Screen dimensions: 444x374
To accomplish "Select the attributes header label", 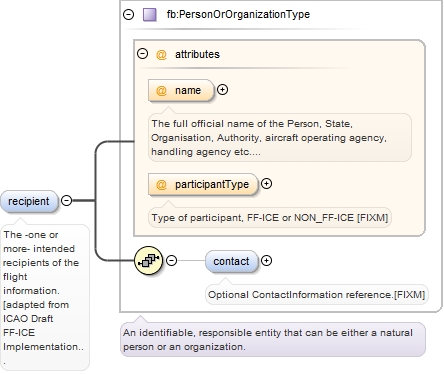I will point(197,54).
